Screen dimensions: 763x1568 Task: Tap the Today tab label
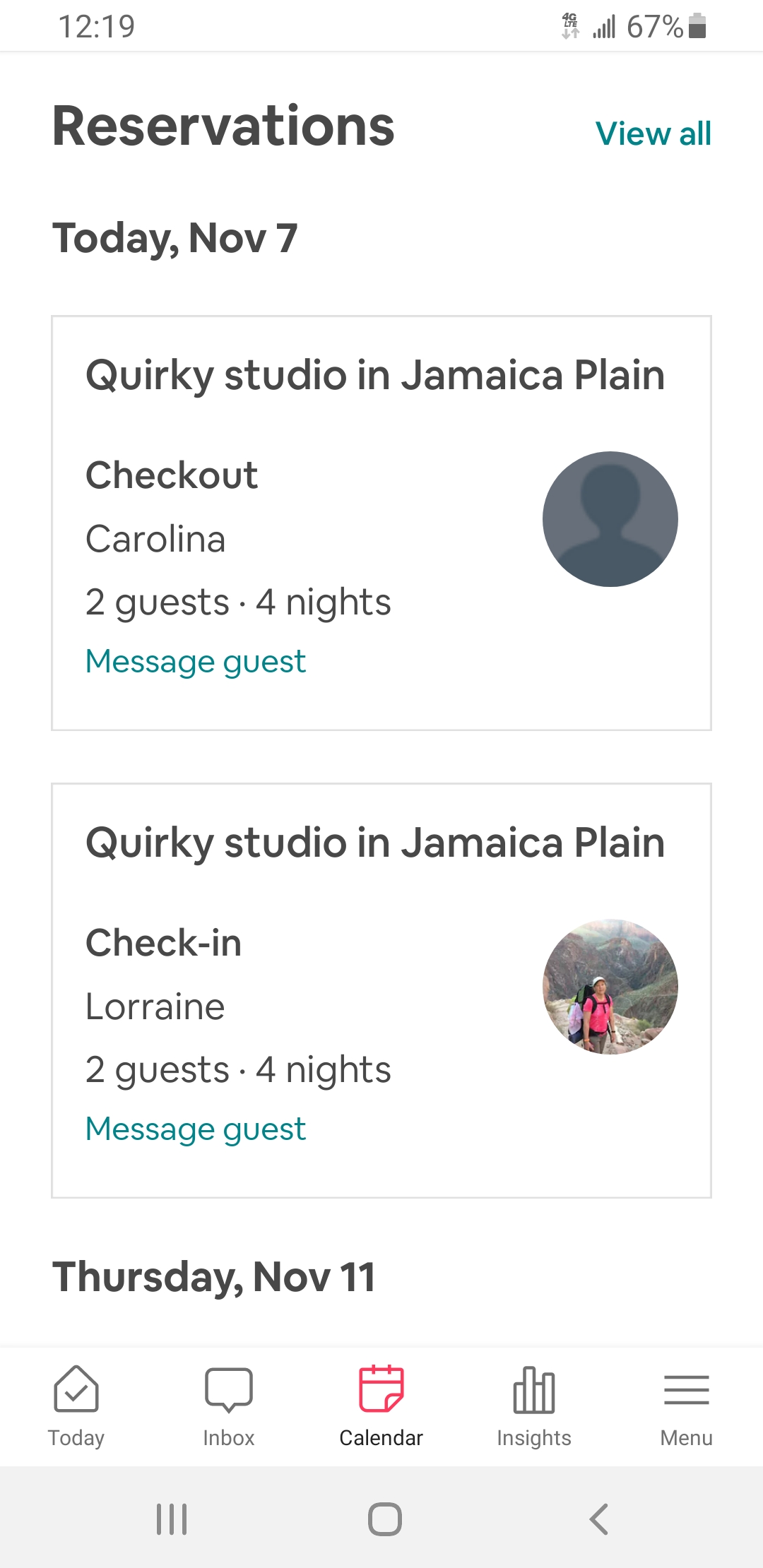[x=76, y=1438]
